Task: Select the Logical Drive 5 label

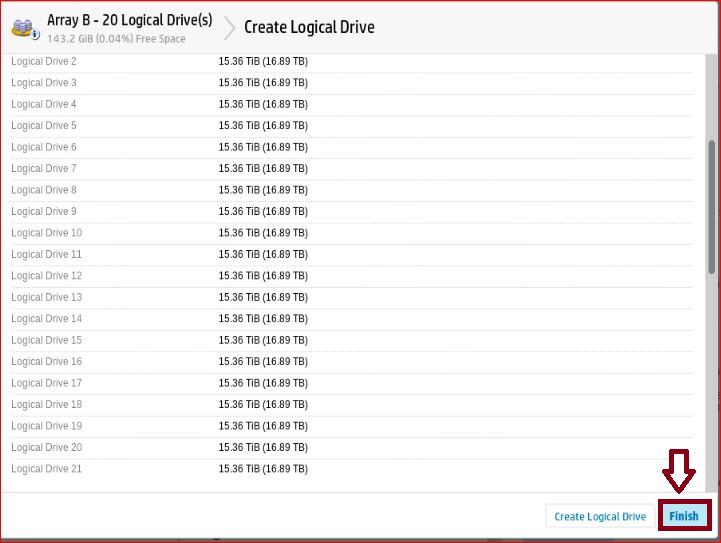Action: [x=44, y=126]
